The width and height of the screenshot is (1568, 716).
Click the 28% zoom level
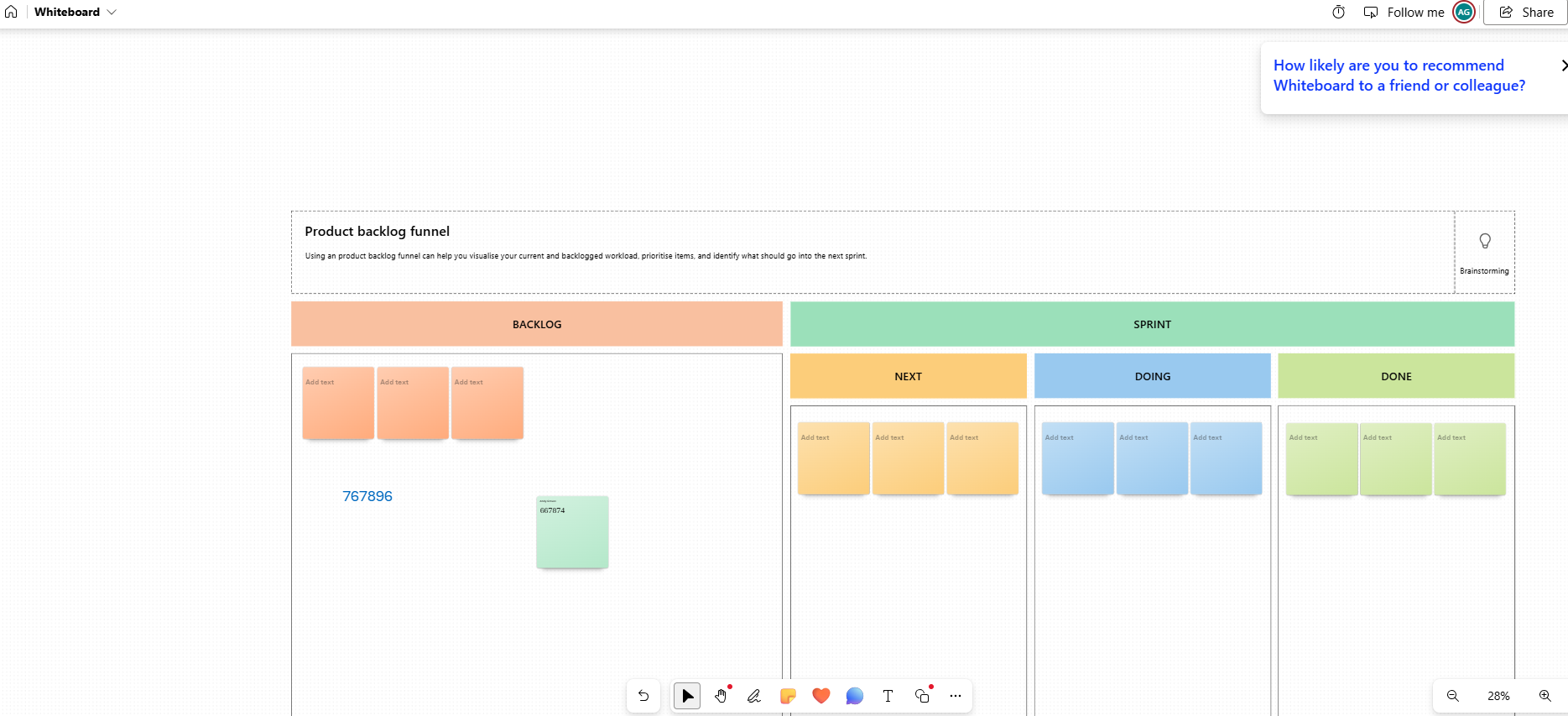1498,696
